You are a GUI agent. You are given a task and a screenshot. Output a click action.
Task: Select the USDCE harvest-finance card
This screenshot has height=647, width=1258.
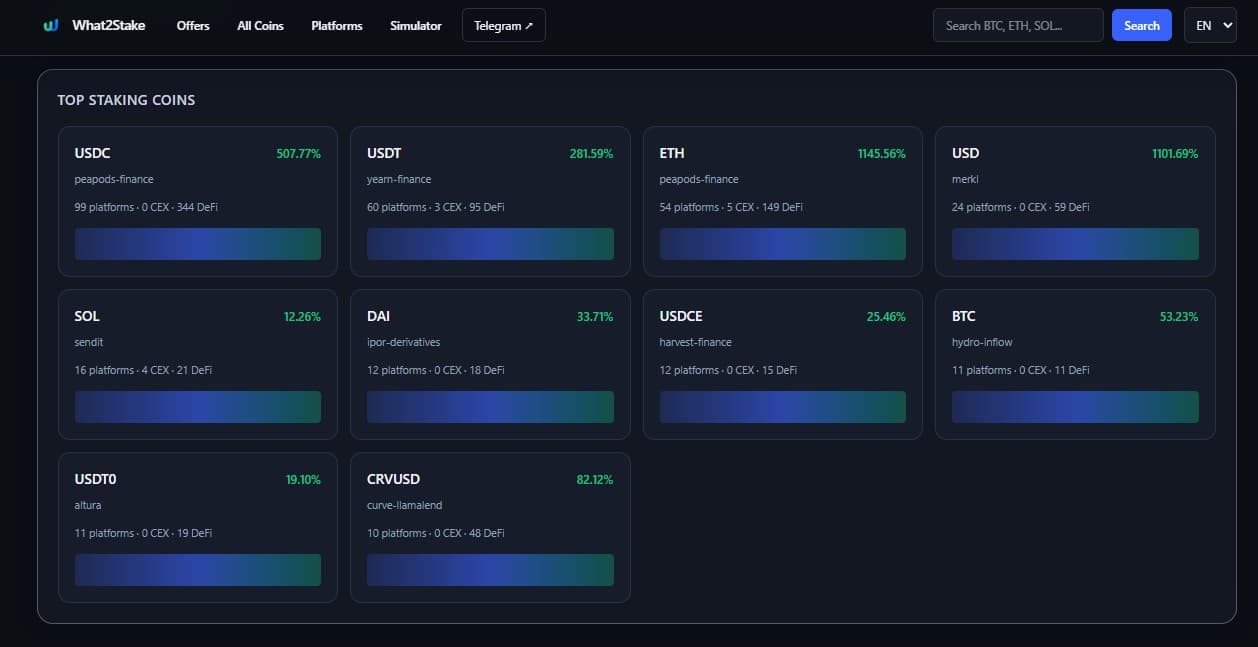pos(782,363)
